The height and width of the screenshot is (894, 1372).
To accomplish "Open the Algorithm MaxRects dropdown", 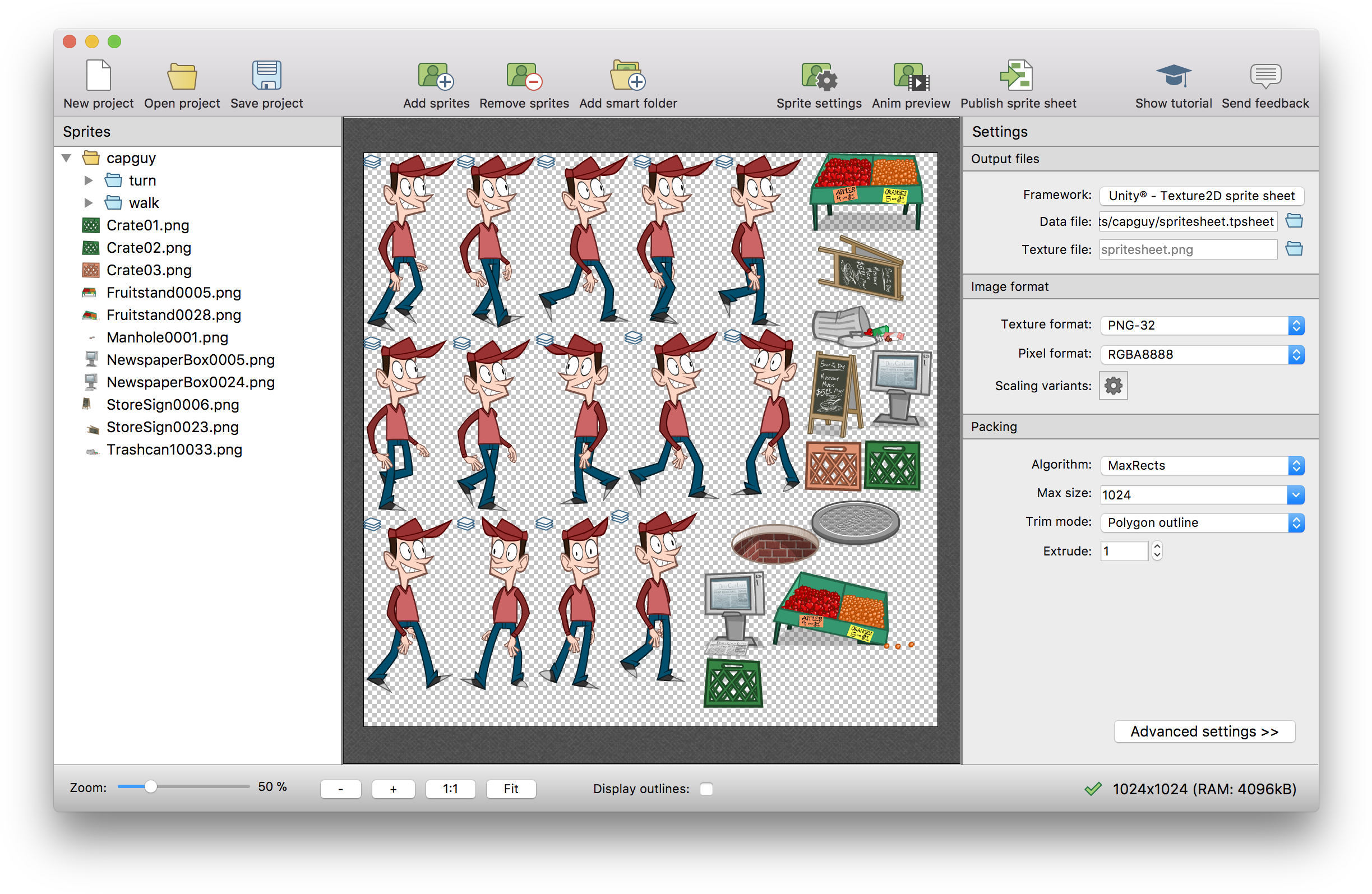I will 1202,465.
